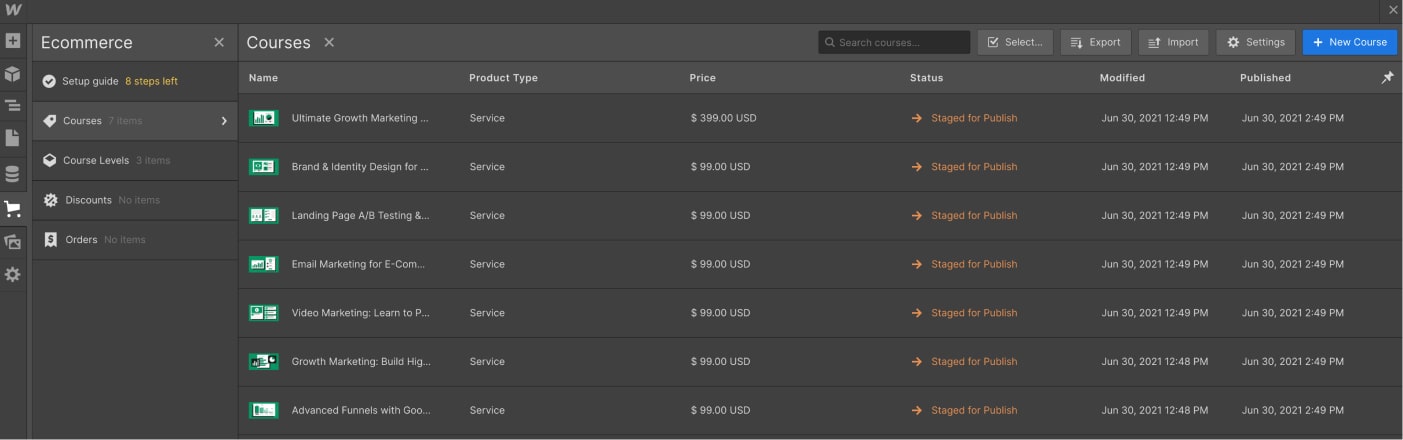Sort by Modified column header
The height and width of the screenshot is (440, 1403).
[1122, 78]
